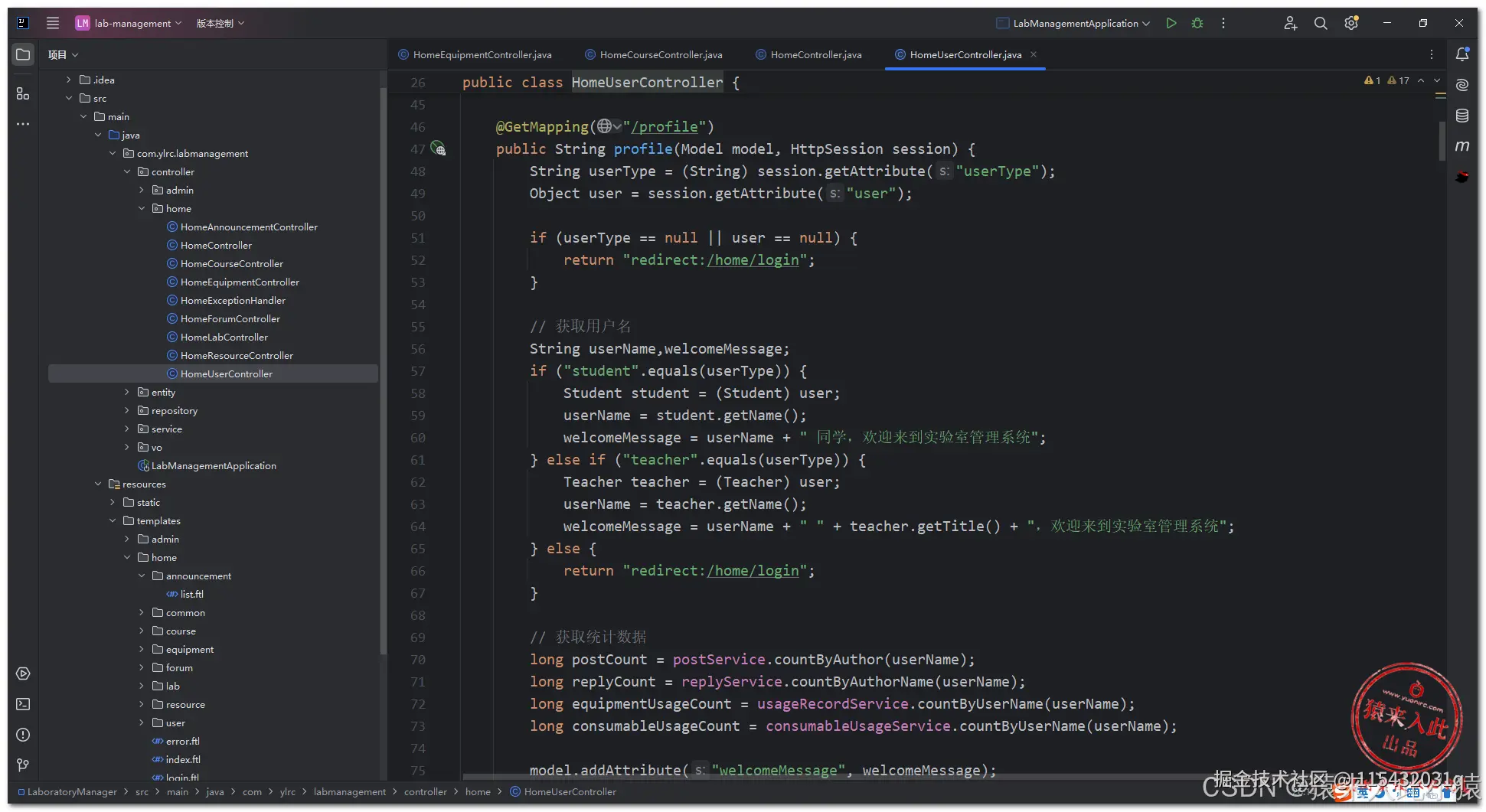Switch to HomeCourseController.java tab

654,54
